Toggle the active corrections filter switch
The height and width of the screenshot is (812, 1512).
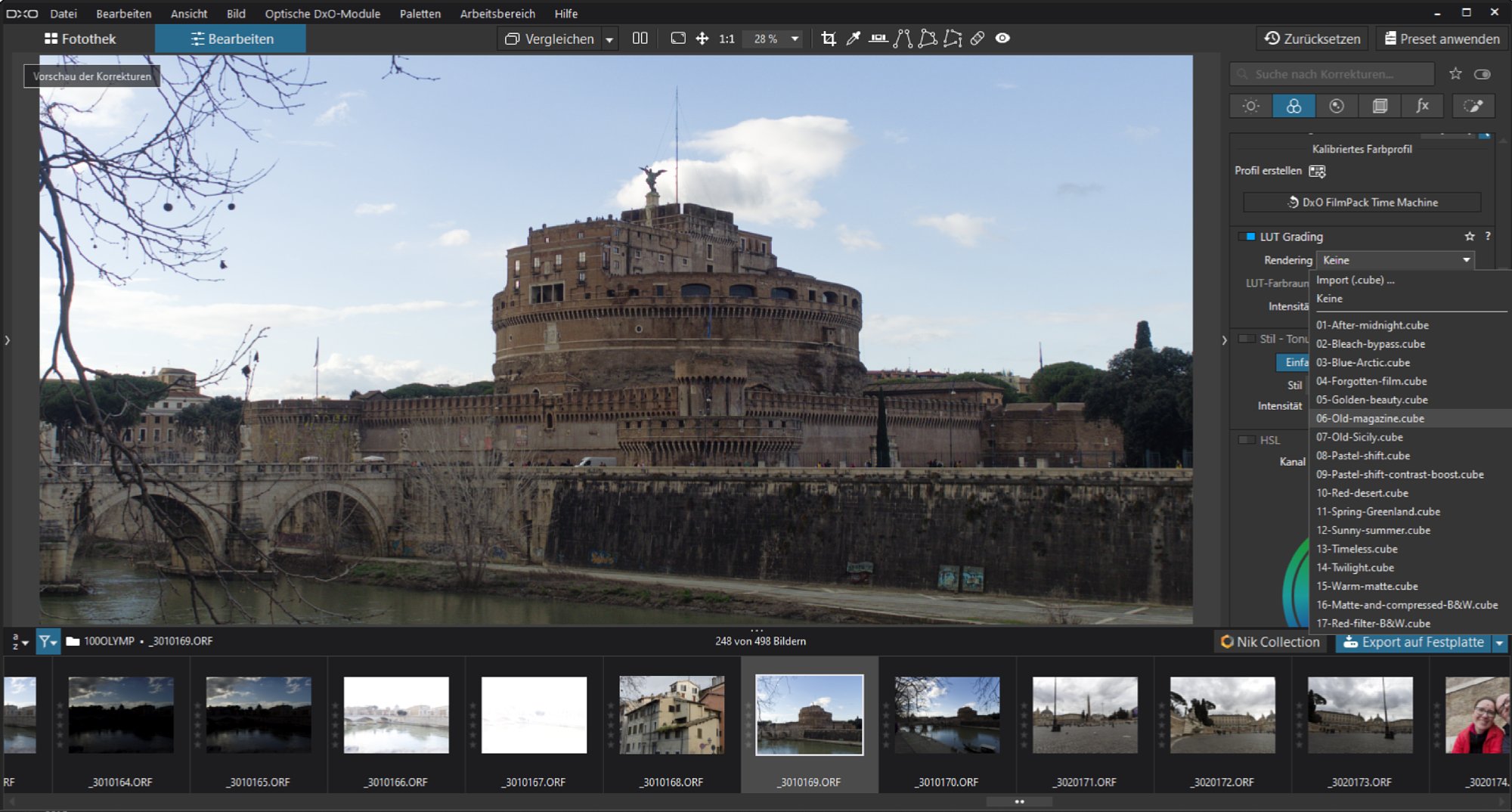(1483, 74)
